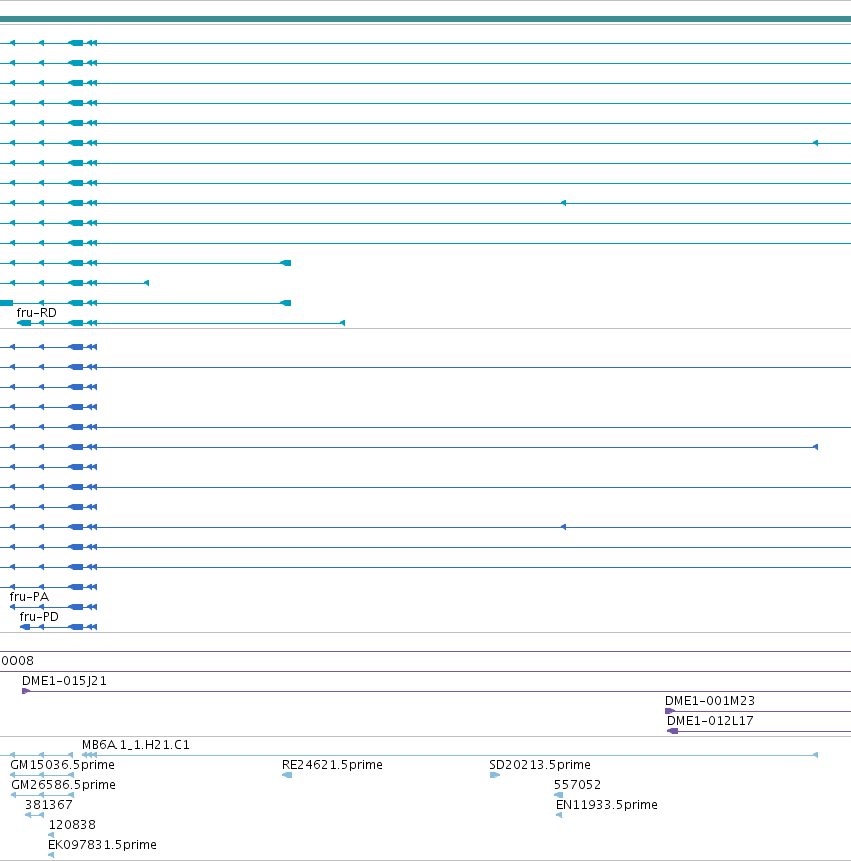Select the small glyph beneath EK097831.5prime
Screen dimensions: 851x861
click(51, 855)
